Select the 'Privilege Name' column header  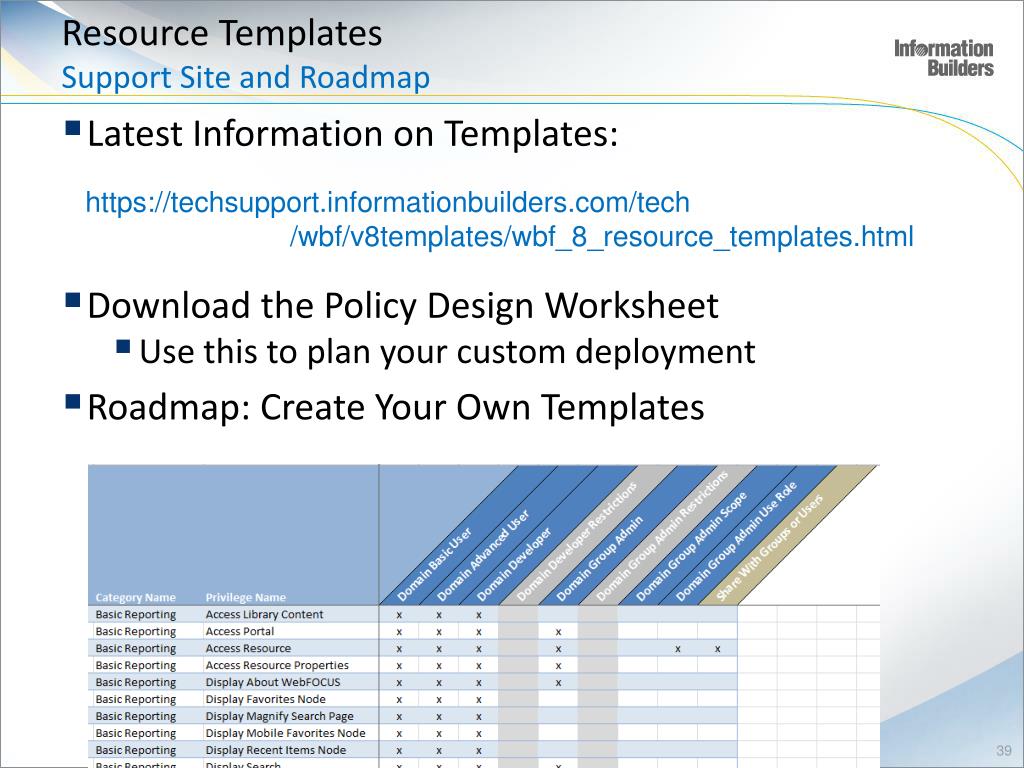coord(246,598)
